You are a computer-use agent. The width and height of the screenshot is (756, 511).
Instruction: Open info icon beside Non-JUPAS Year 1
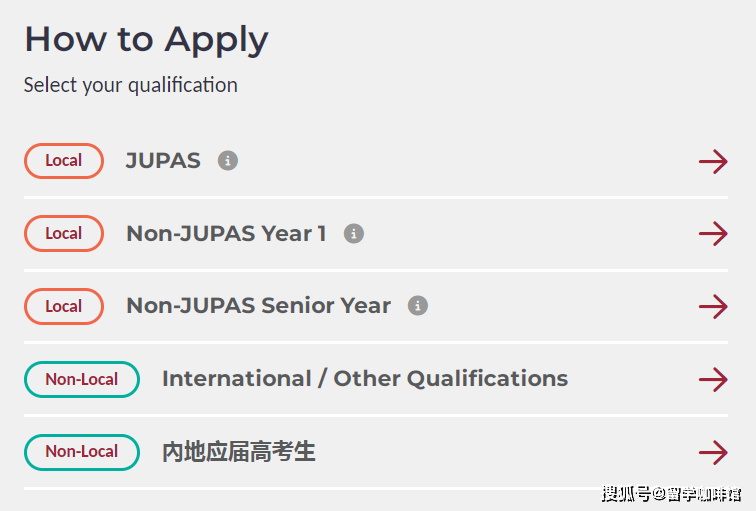click(353, 233)
